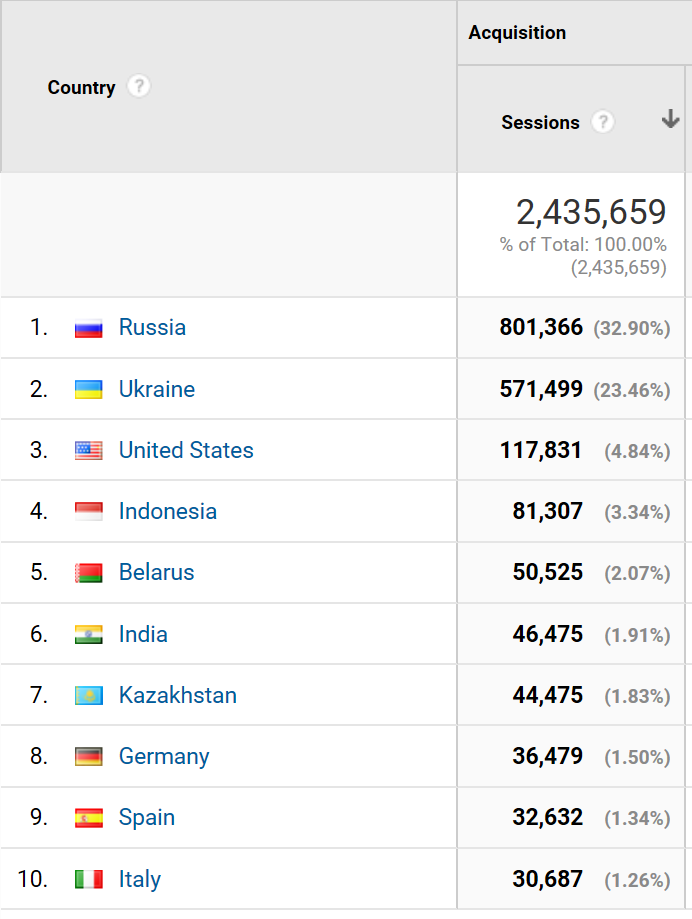
Task: Click the Acquisition group header
Action: tap(517, 32)
